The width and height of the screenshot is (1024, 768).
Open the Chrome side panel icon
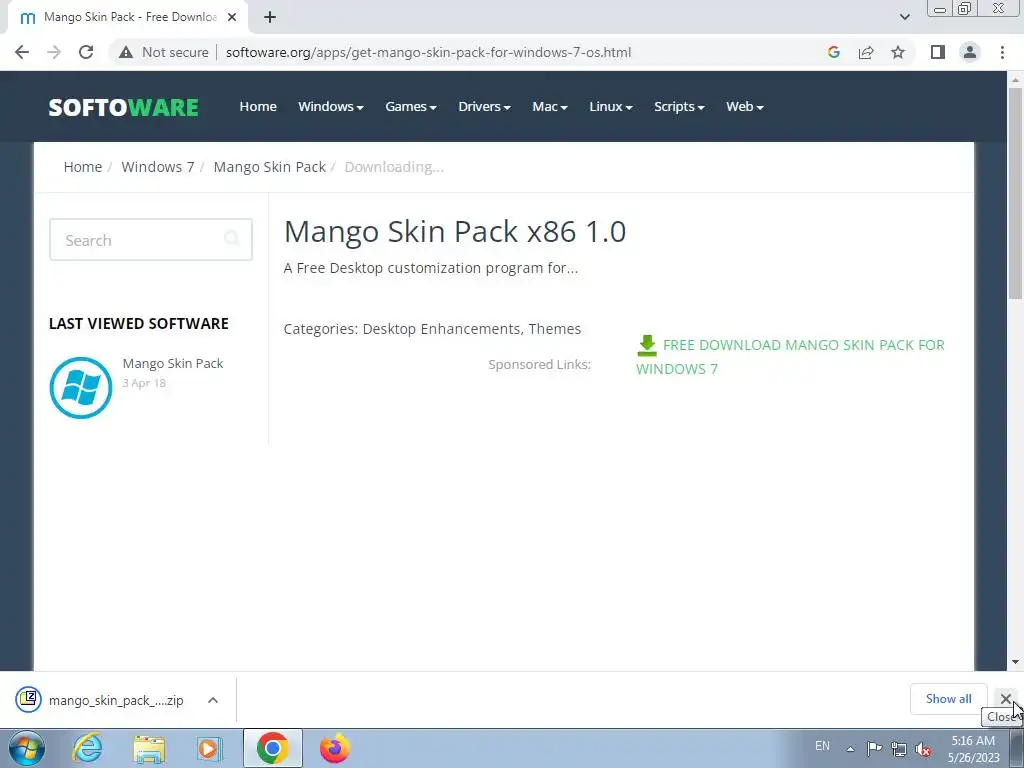click(938, 52)
